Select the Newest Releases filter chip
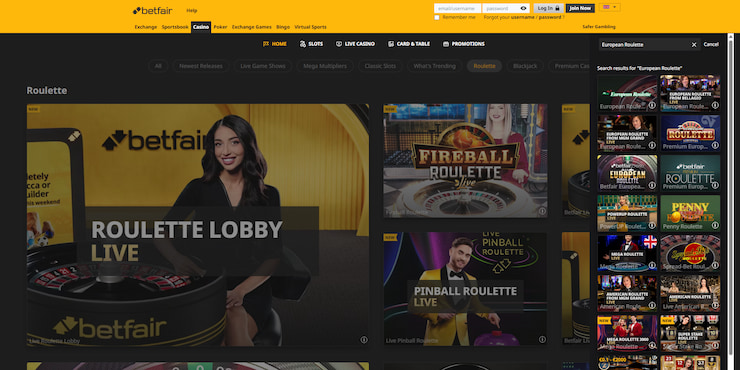Image resolution: width=740 pixels, height=370 pixels. click(201, 66)
